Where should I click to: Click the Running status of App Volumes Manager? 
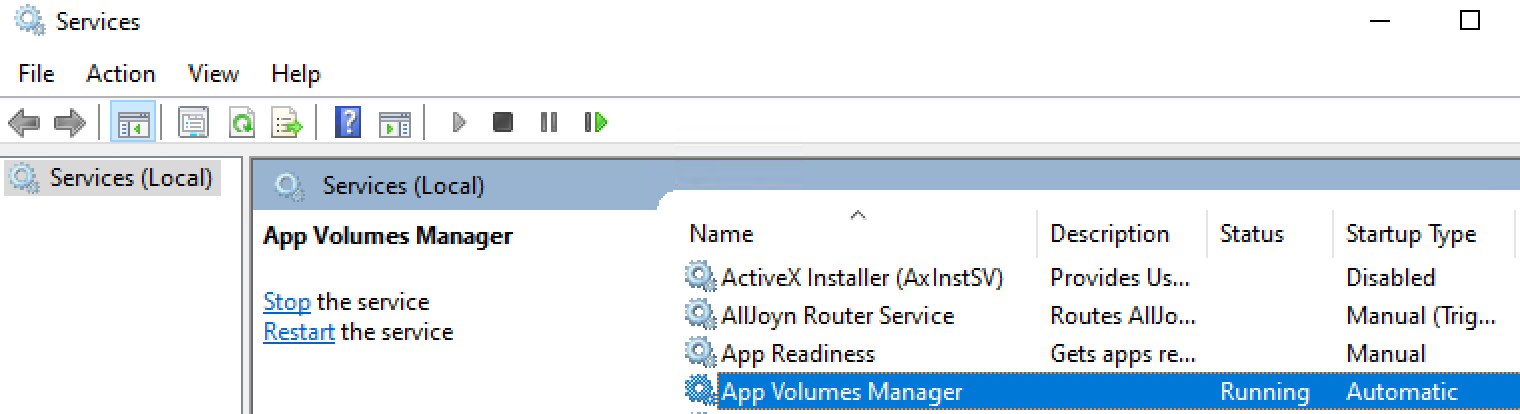coord(1264,392)
